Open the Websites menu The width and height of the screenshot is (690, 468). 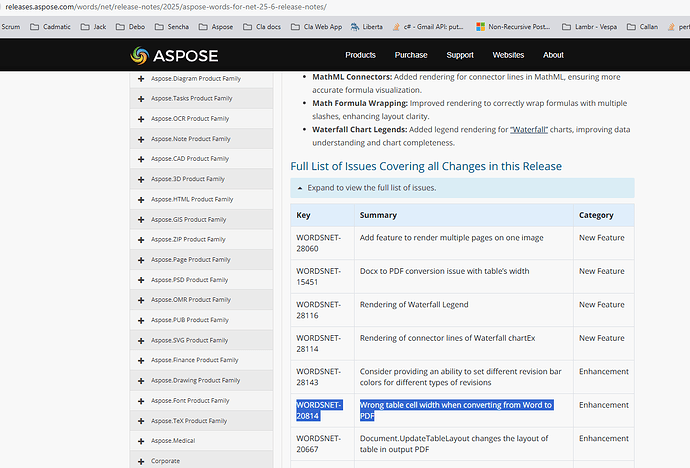[508, 55]
